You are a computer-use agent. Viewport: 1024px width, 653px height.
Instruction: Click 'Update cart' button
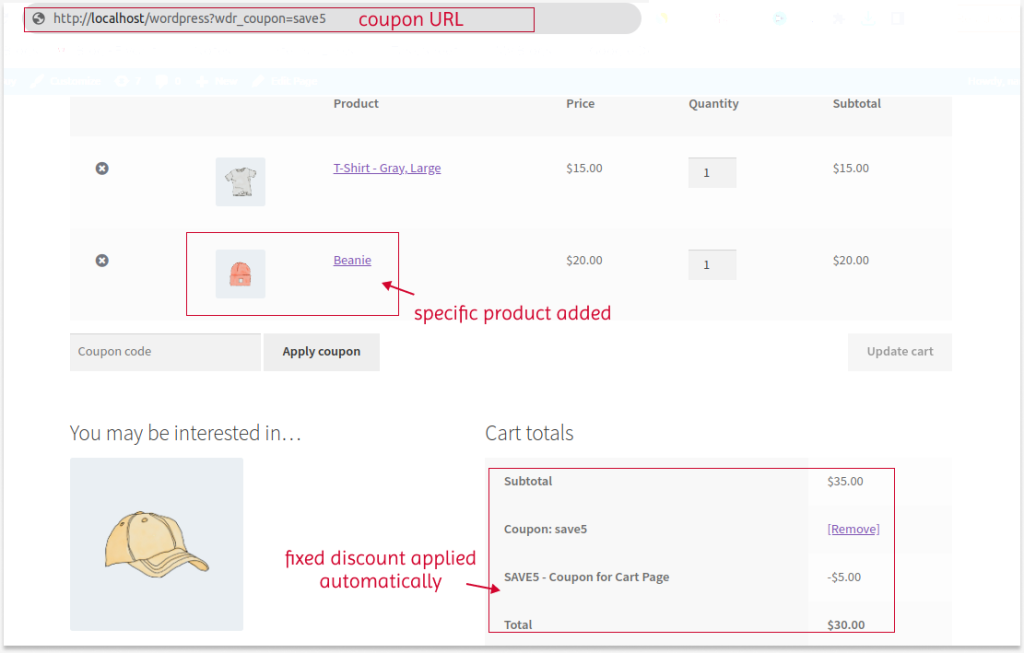coord(898,351)
